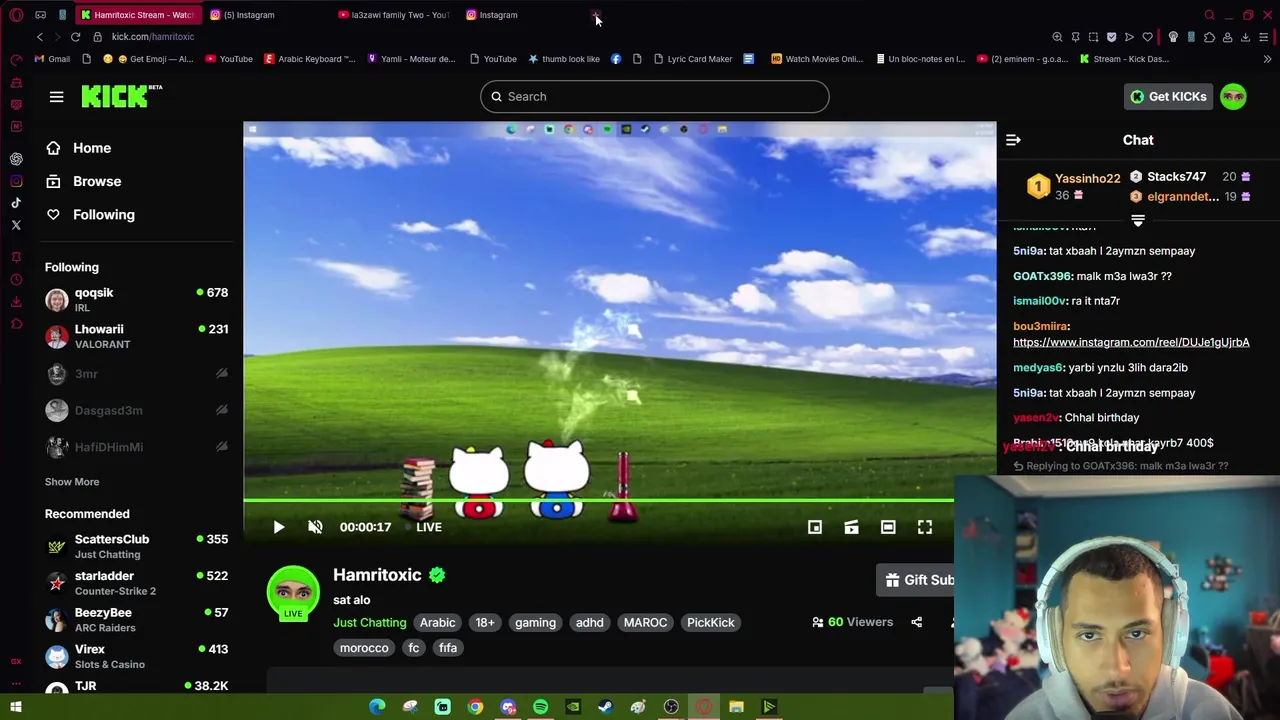Click address bar kick.com/hamritoxic
1280x720 pixels.
tap(153, 37)
